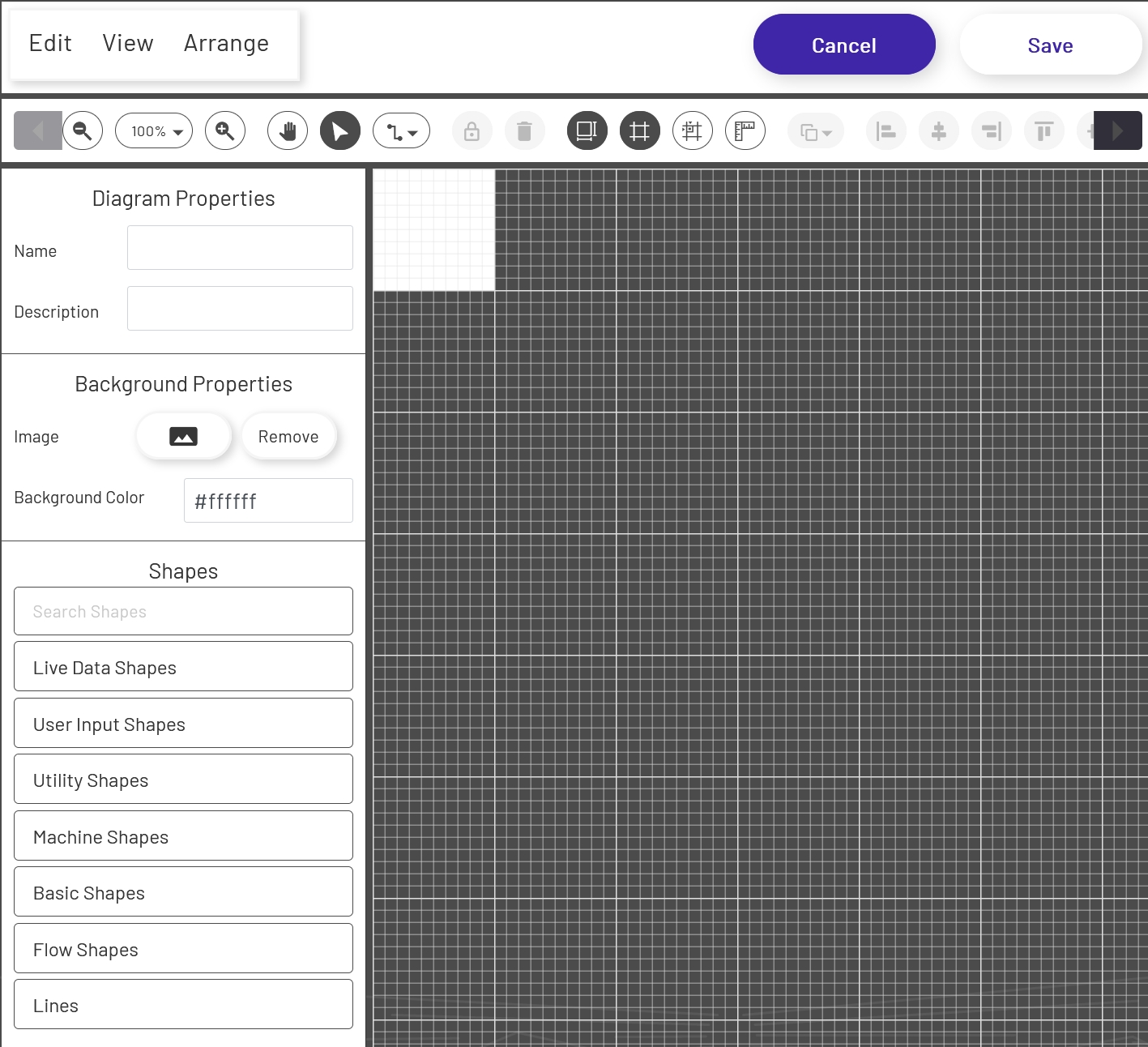Click the background image picker icon
Screen dimensions: 1148x1047
(x=184, y=437)
